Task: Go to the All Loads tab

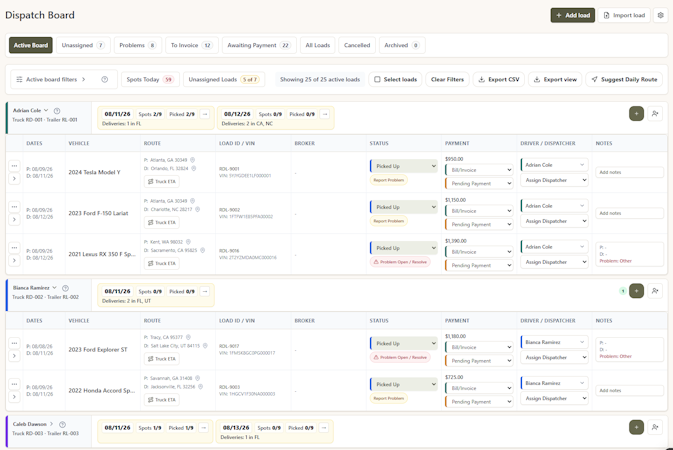Action: (318, 45)
